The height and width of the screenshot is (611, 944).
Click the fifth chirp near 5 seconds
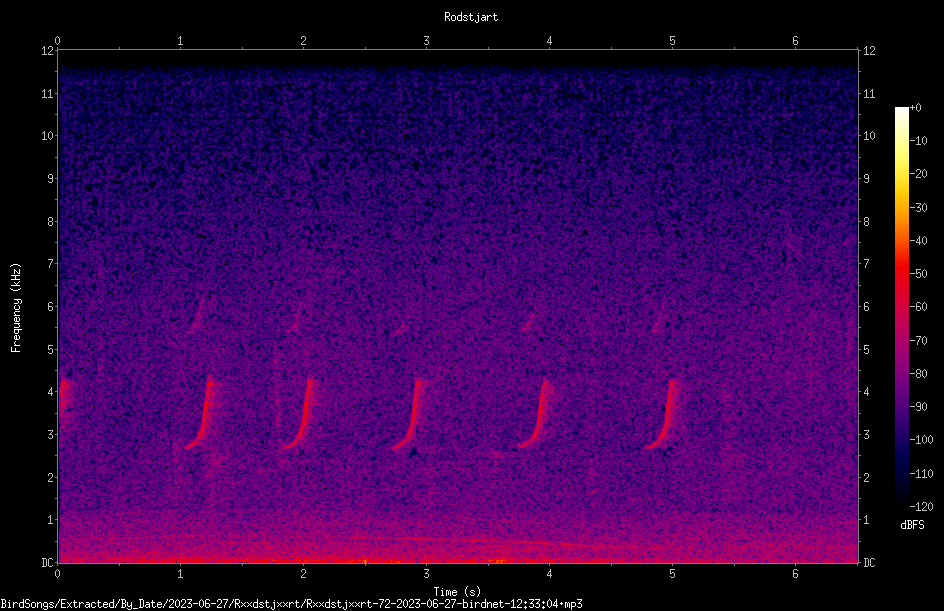pos(663,414)
